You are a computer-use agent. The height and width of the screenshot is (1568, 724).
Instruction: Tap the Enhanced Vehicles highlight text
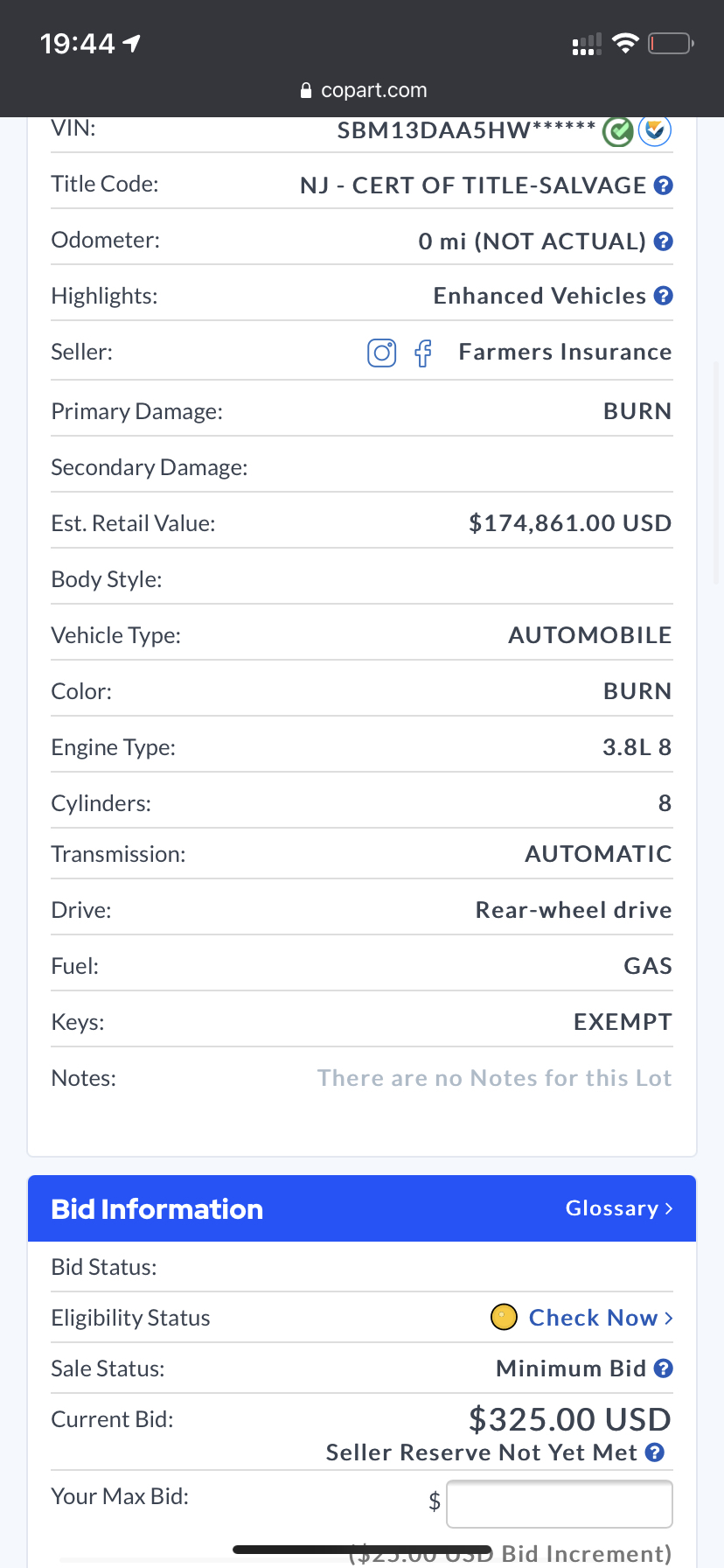(540, 296)
